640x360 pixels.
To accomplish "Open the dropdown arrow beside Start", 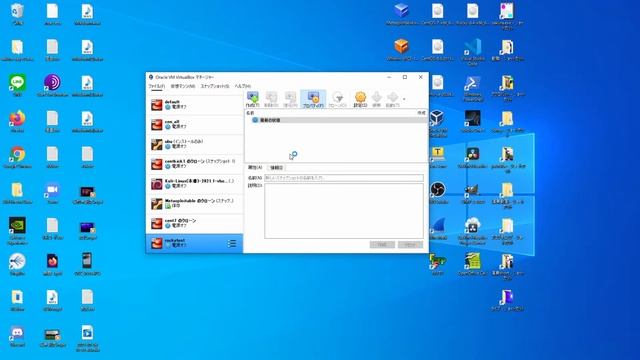I will (x=404, y=99).
